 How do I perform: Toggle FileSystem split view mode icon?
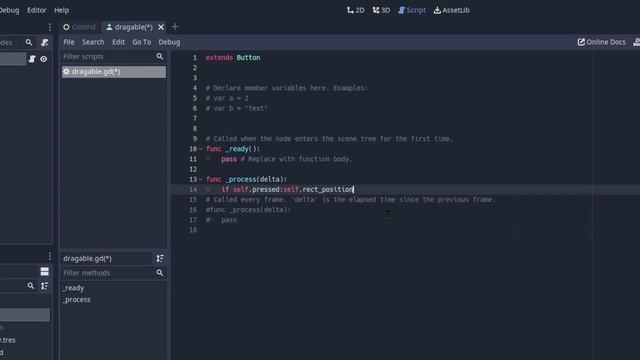pyautogui.click(x=44, y=271)
